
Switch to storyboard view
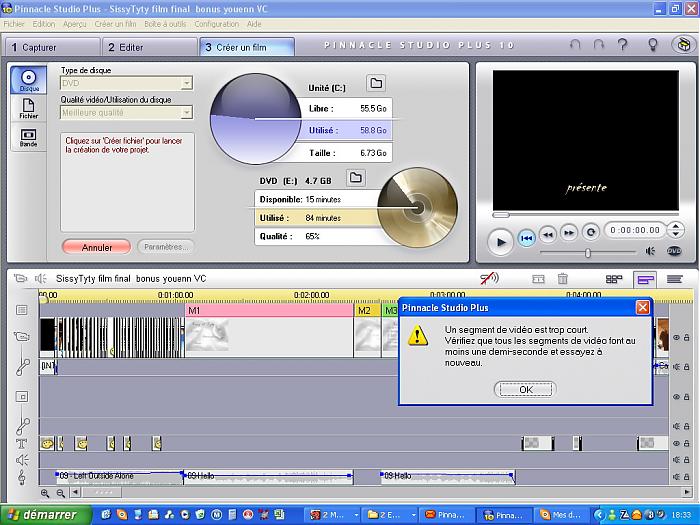614,279
